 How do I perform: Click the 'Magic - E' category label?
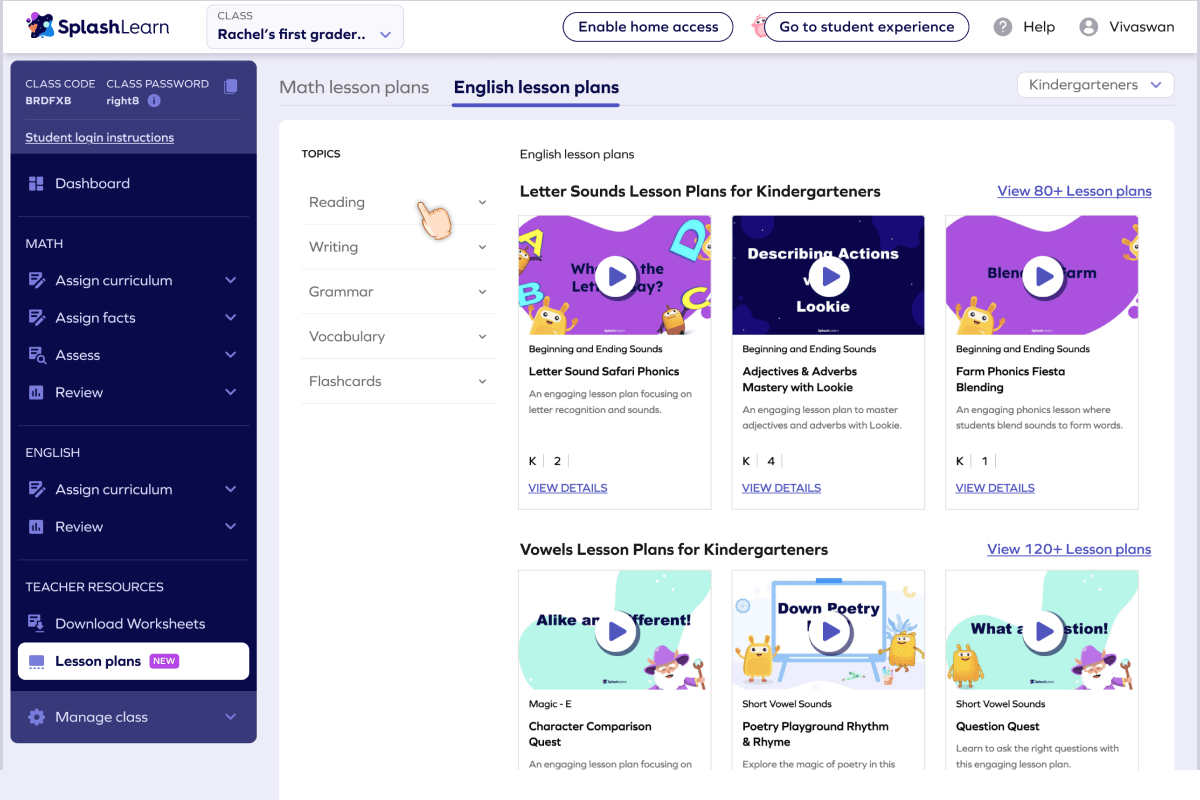click(x=550, y=704)
